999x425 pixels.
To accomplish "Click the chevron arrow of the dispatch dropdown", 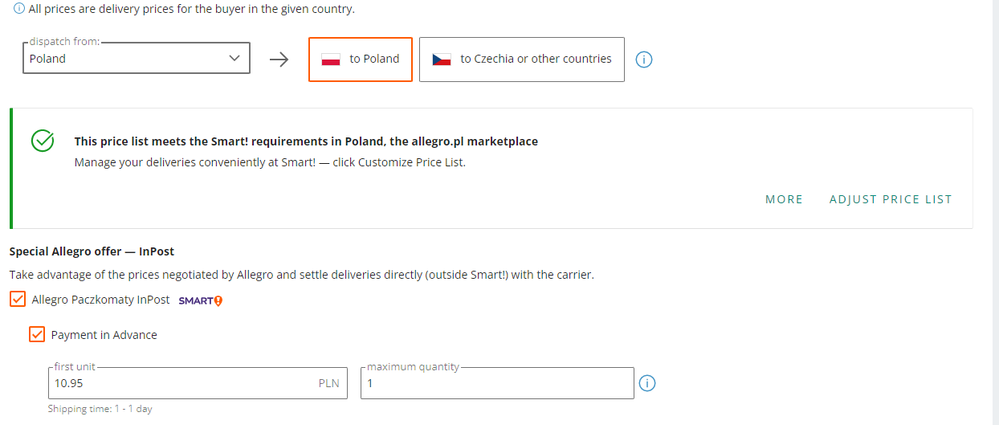I will (235, 59).
